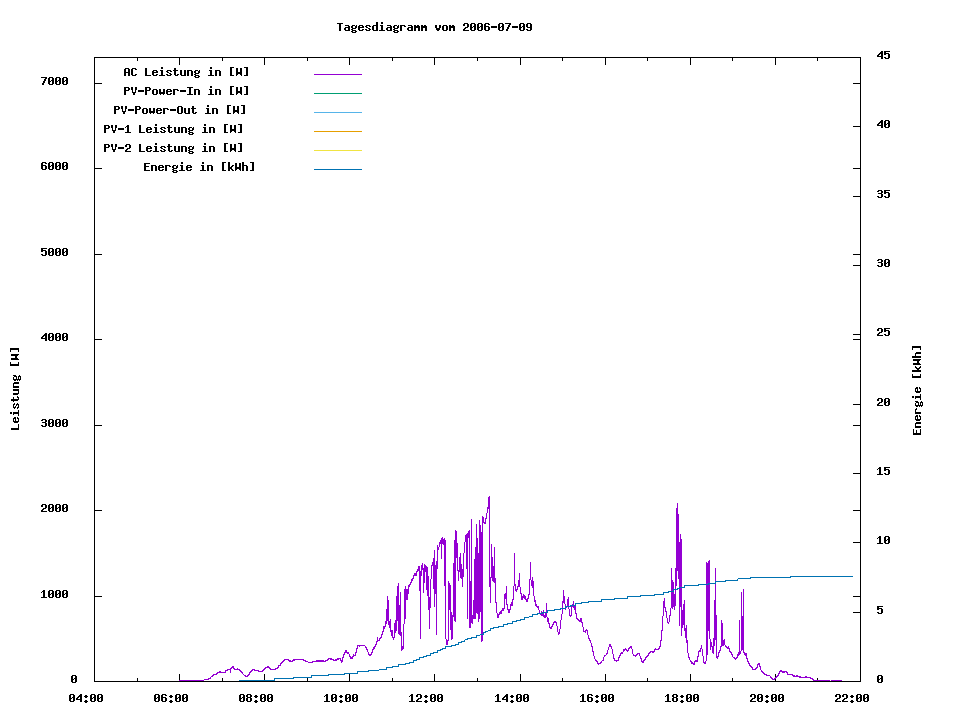The image size is (960, 720).
Task: Select the 12:00 time axis label
Action: [426, 698]
